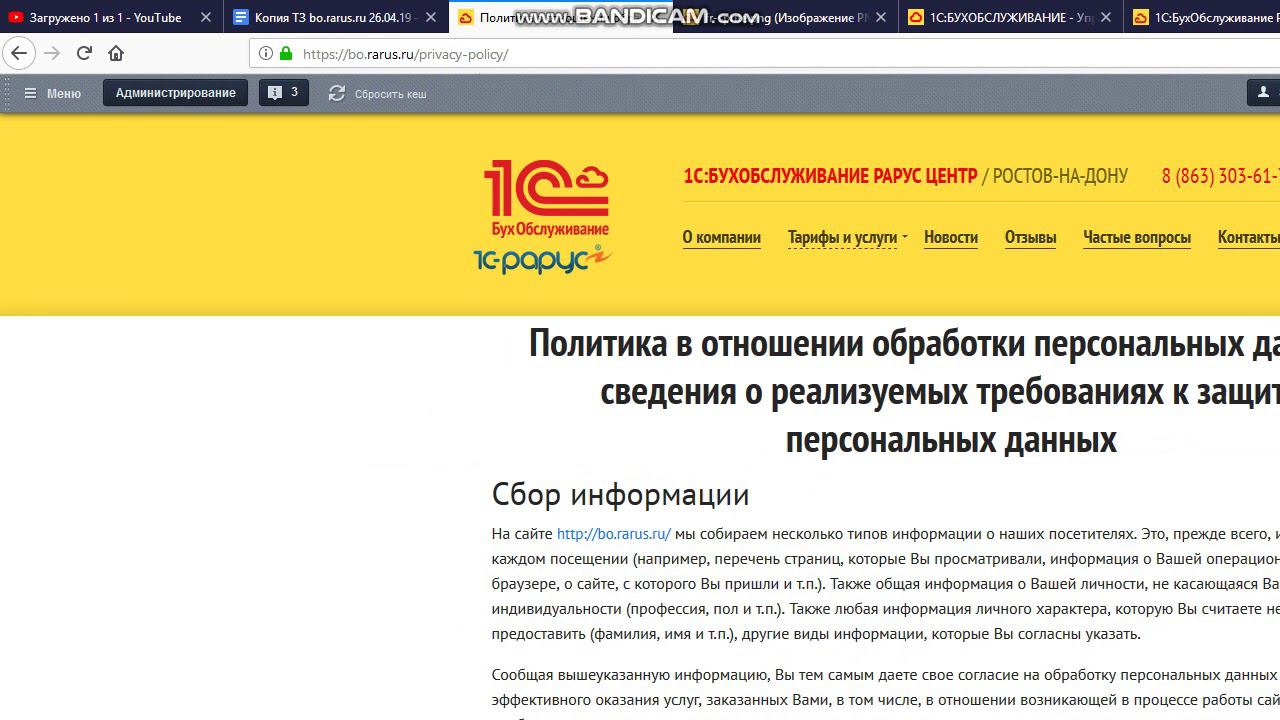Reload the current page

tap(85, 54)
